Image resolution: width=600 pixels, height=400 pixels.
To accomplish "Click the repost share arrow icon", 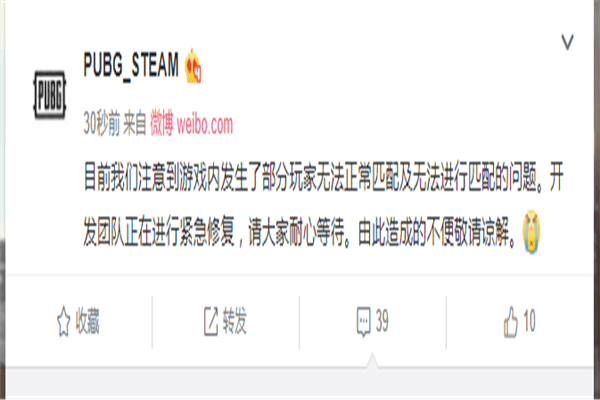I will point(211,321).
